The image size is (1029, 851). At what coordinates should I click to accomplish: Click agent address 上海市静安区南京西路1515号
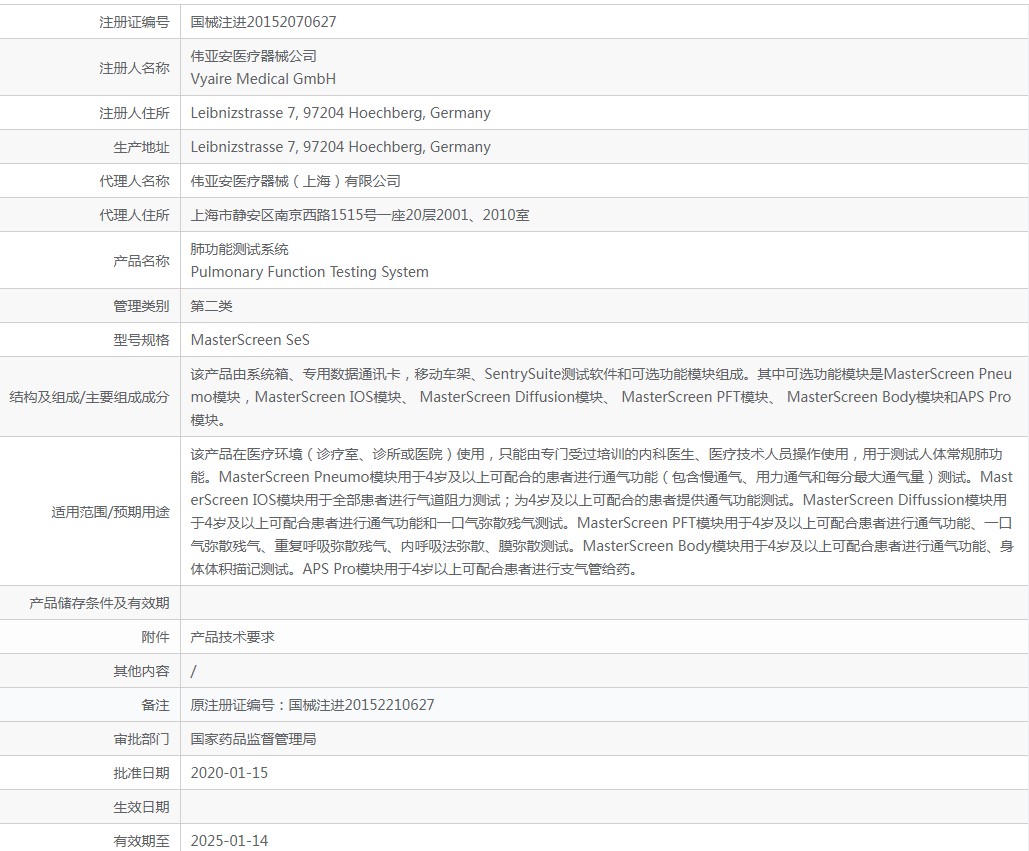pyautogui.click(x=360, y=215)
